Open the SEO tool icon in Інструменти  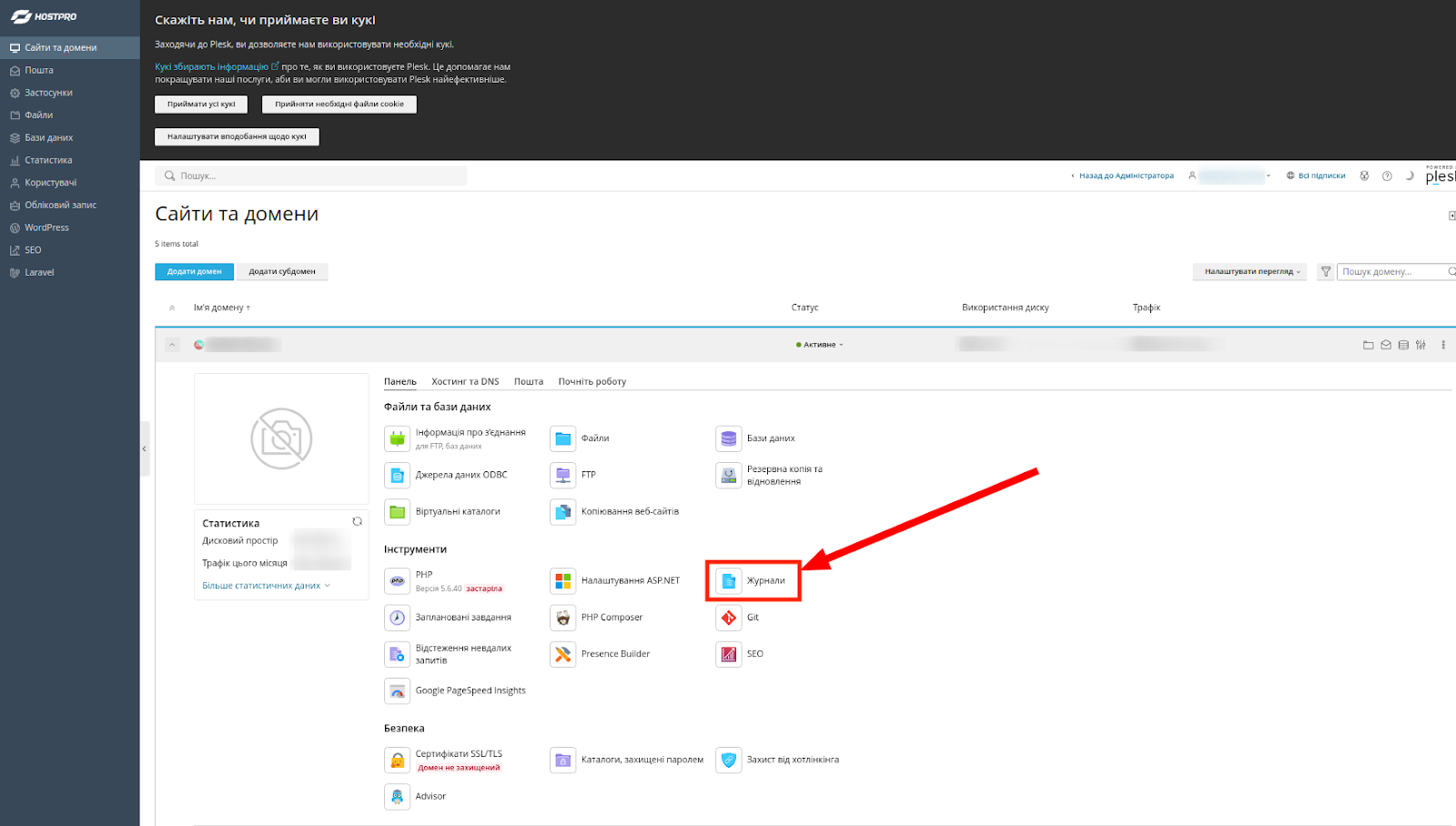(729, 654)
